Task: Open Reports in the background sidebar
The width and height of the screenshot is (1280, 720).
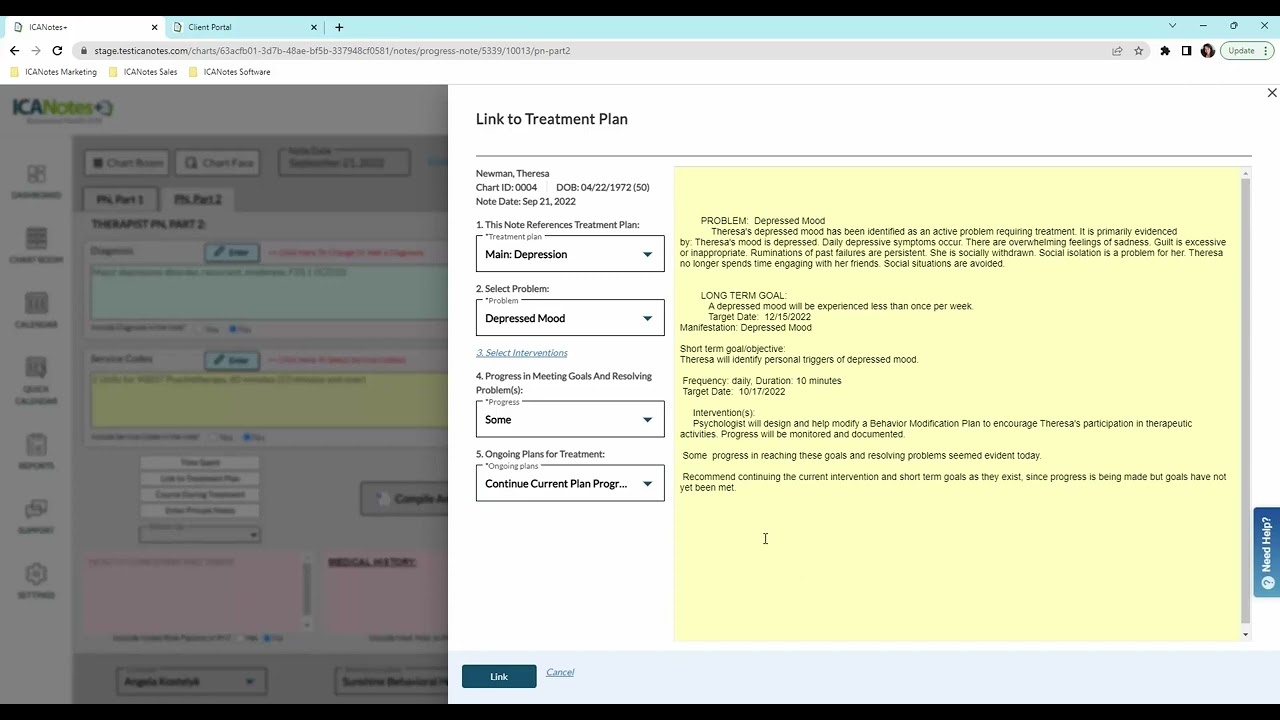Action: [36, 452]
